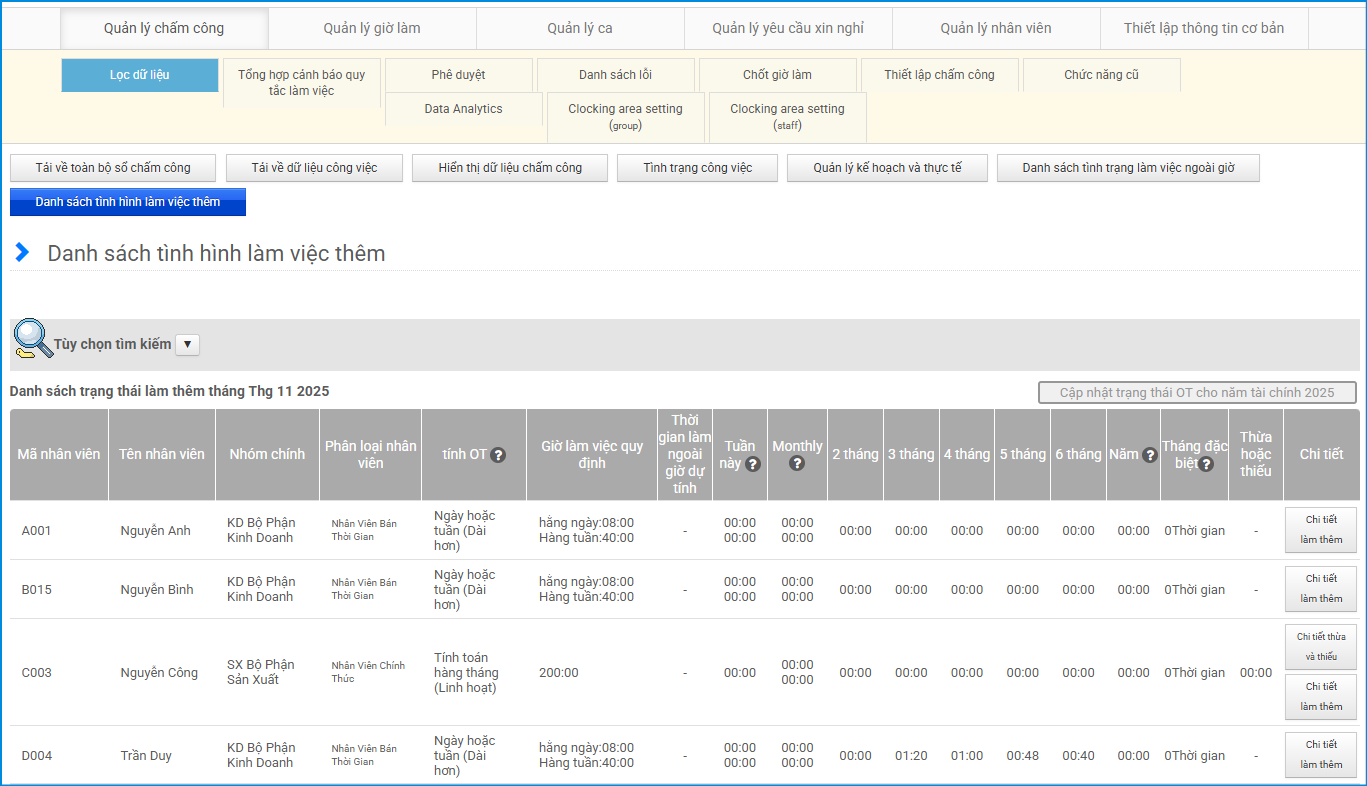Open Clocking area setting (group) tab
Image resolution: width=1367 pixels, height=786 pixels.
coord(625,116)
